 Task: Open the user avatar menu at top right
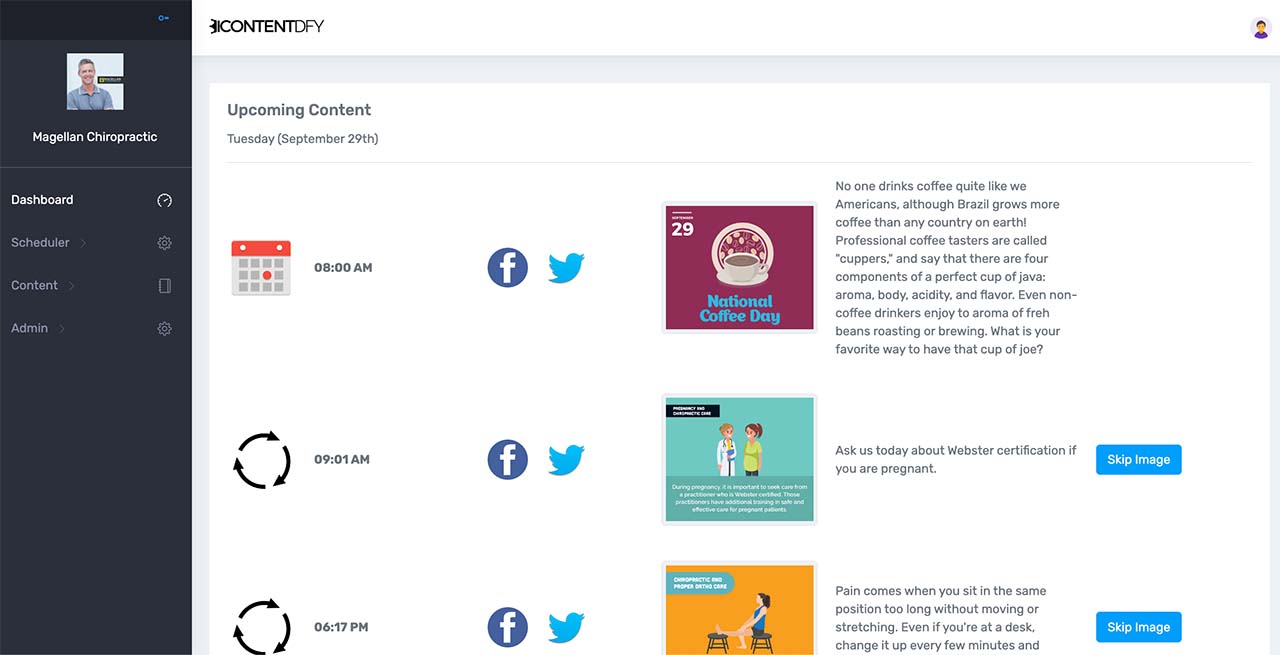point(1260,28)
